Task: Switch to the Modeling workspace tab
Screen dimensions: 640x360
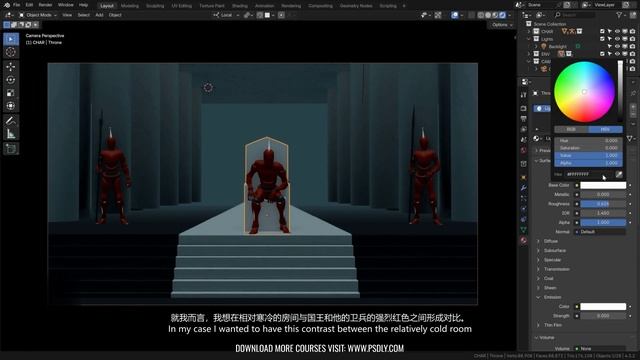Action: (x=129, y=6)
